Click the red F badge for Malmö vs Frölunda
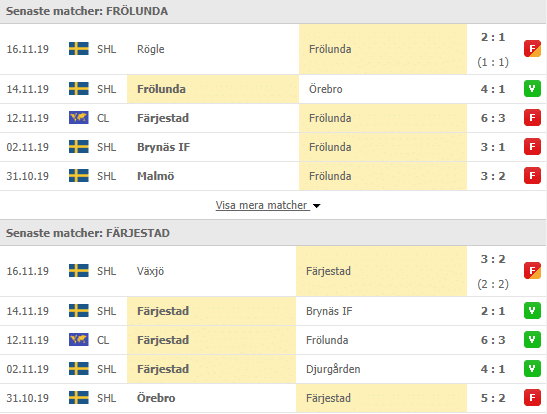547x414 pixels. pos(532,176)
